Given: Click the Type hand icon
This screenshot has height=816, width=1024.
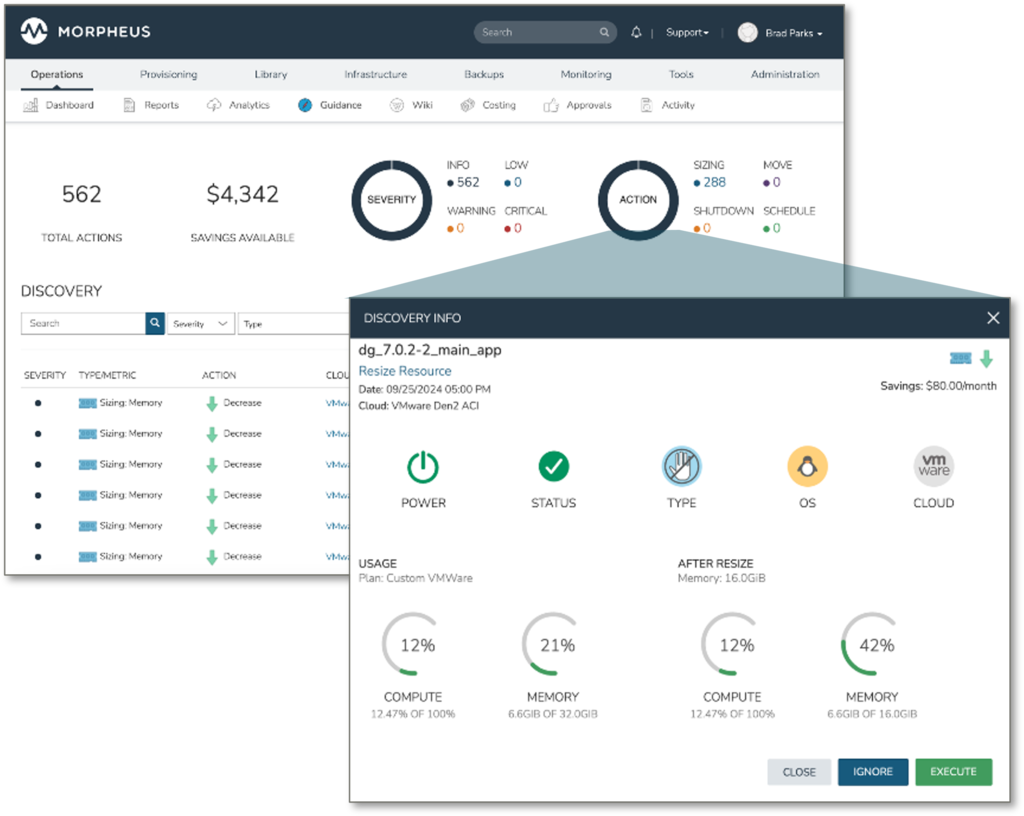Looking at the screenshot, I should (682, 466).
